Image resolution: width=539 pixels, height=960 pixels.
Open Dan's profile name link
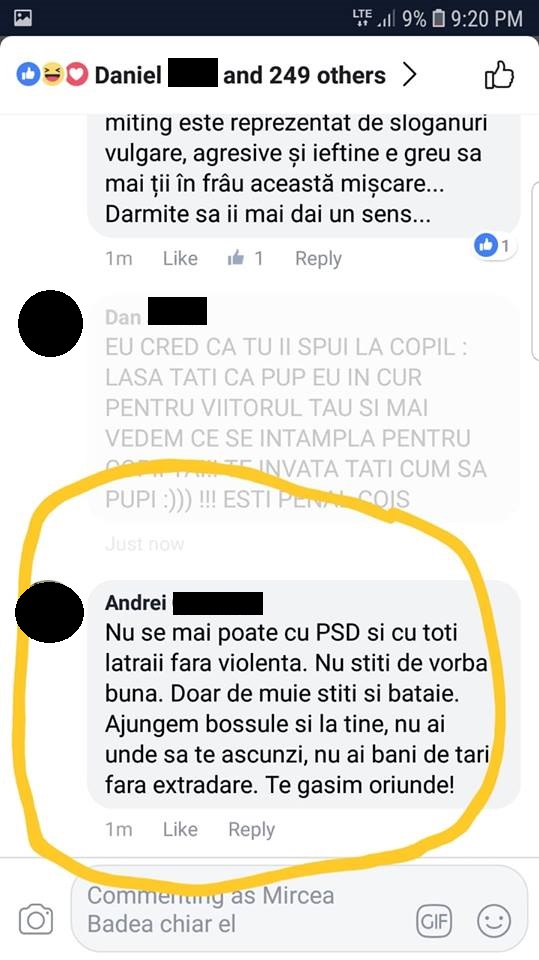coord(156,316)
